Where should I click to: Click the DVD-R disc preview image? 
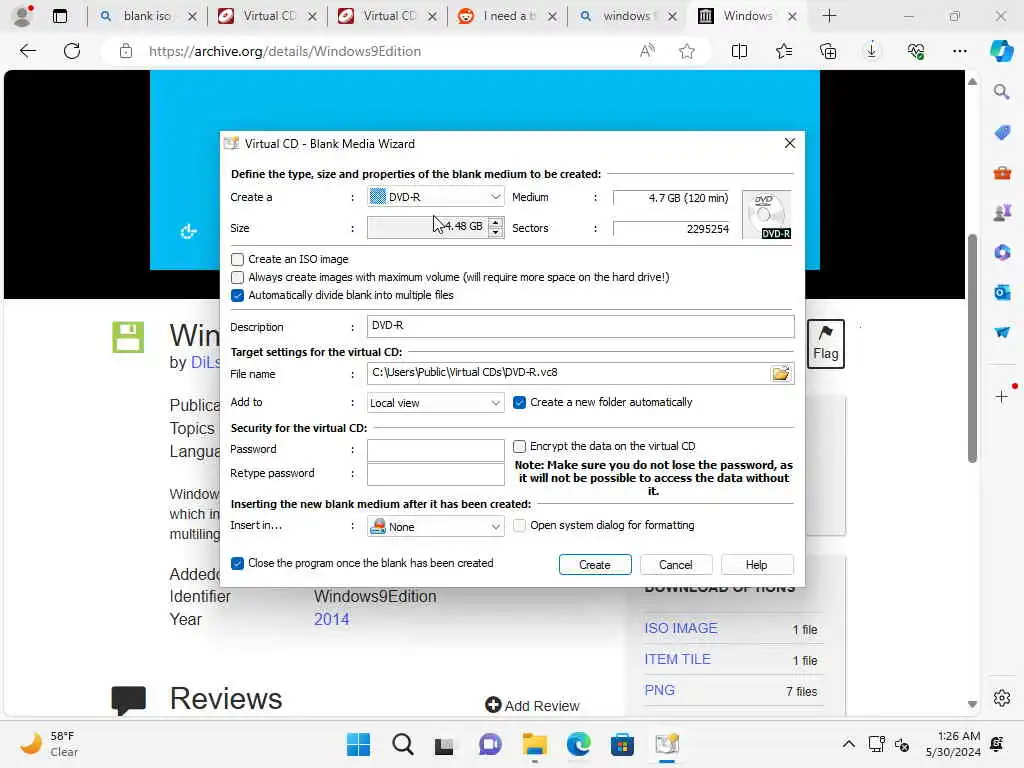767,215
